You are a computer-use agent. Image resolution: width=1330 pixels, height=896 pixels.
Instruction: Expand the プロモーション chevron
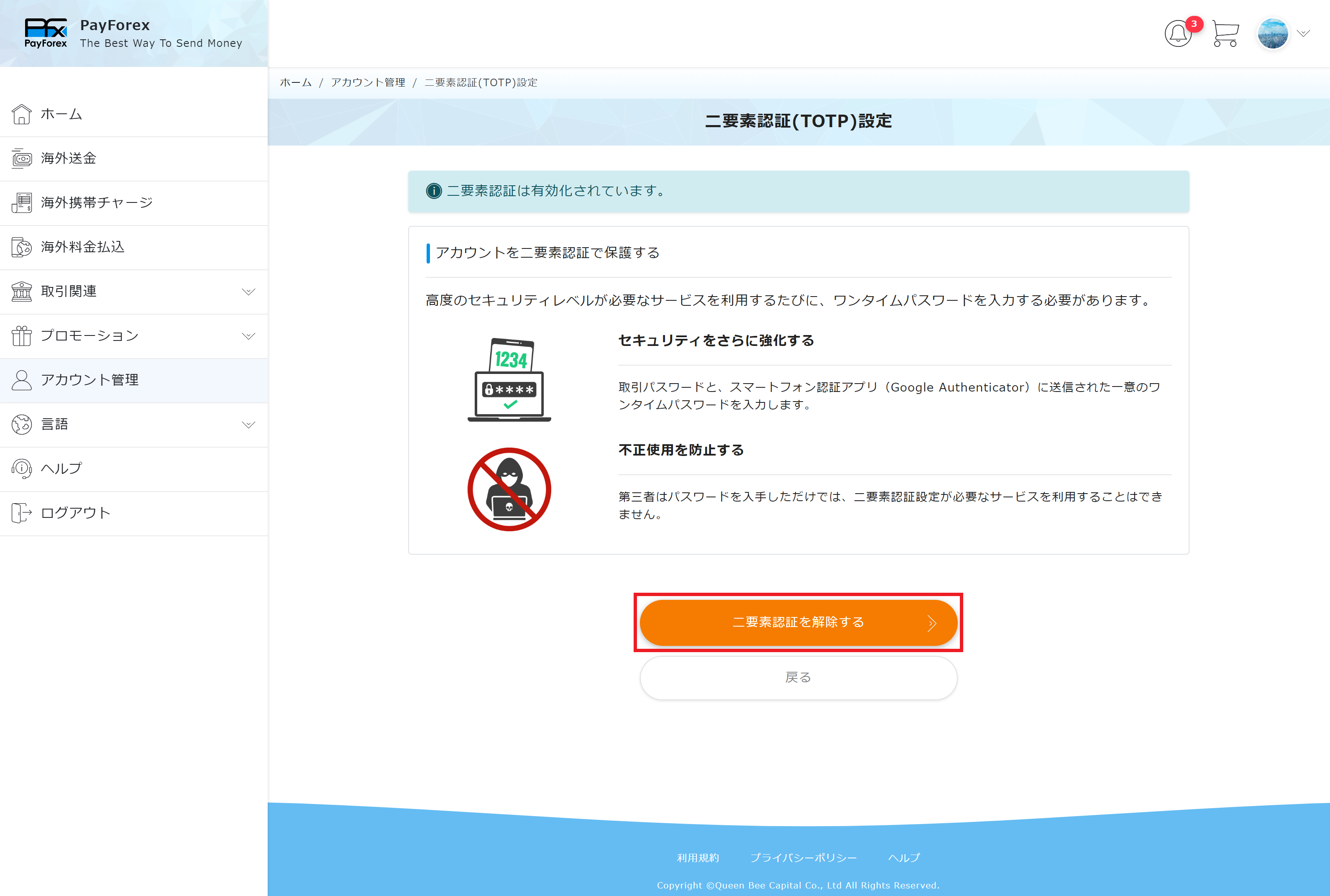coord(248,336)
